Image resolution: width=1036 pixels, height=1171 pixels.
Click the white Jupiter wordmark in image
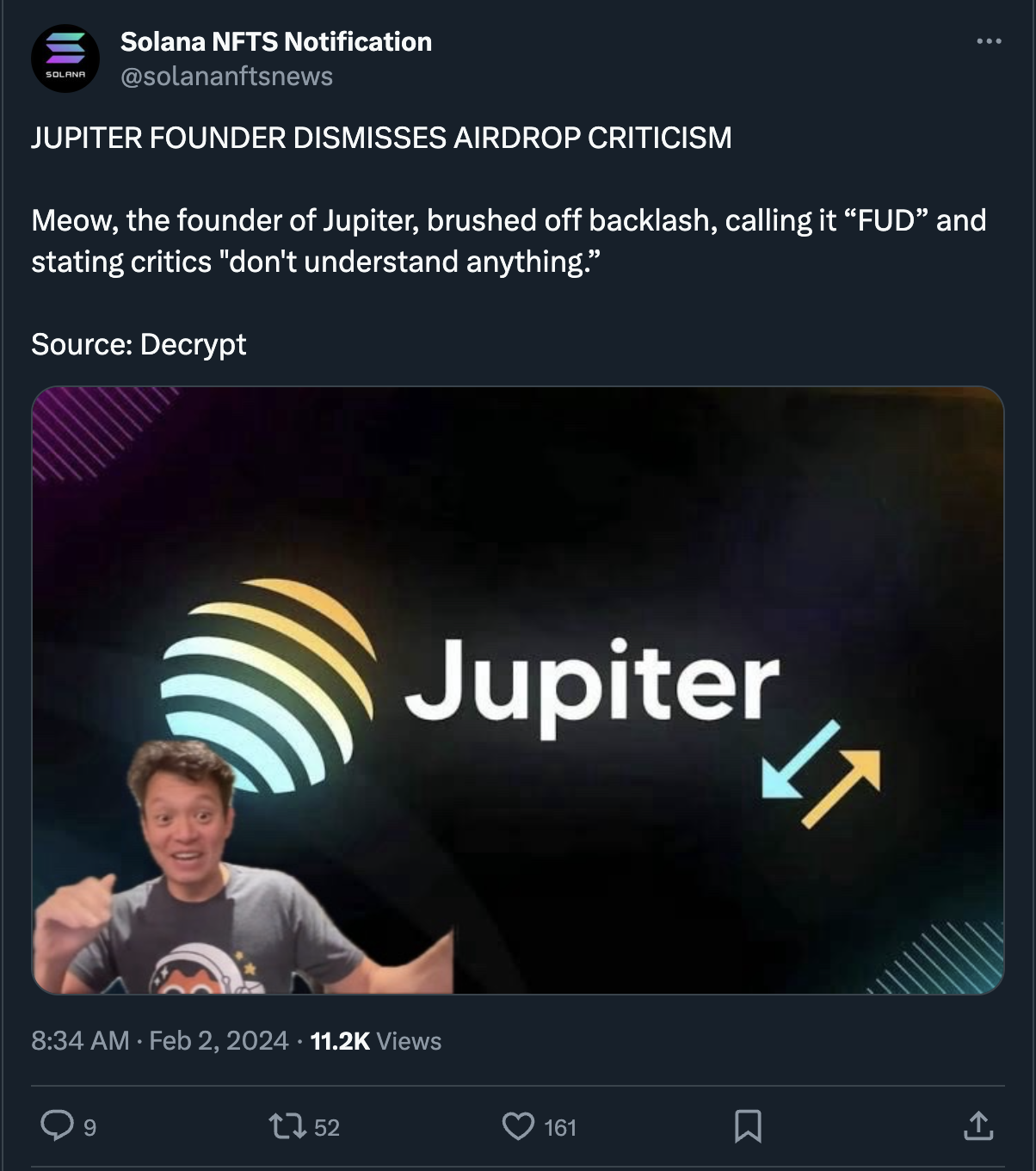592,684
